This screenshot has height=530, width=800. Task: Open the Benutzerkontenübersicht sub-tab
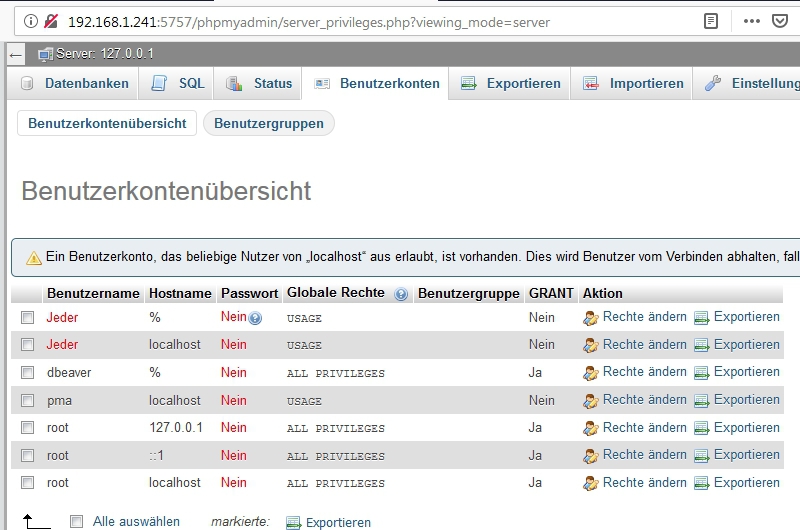click(107, 123)
